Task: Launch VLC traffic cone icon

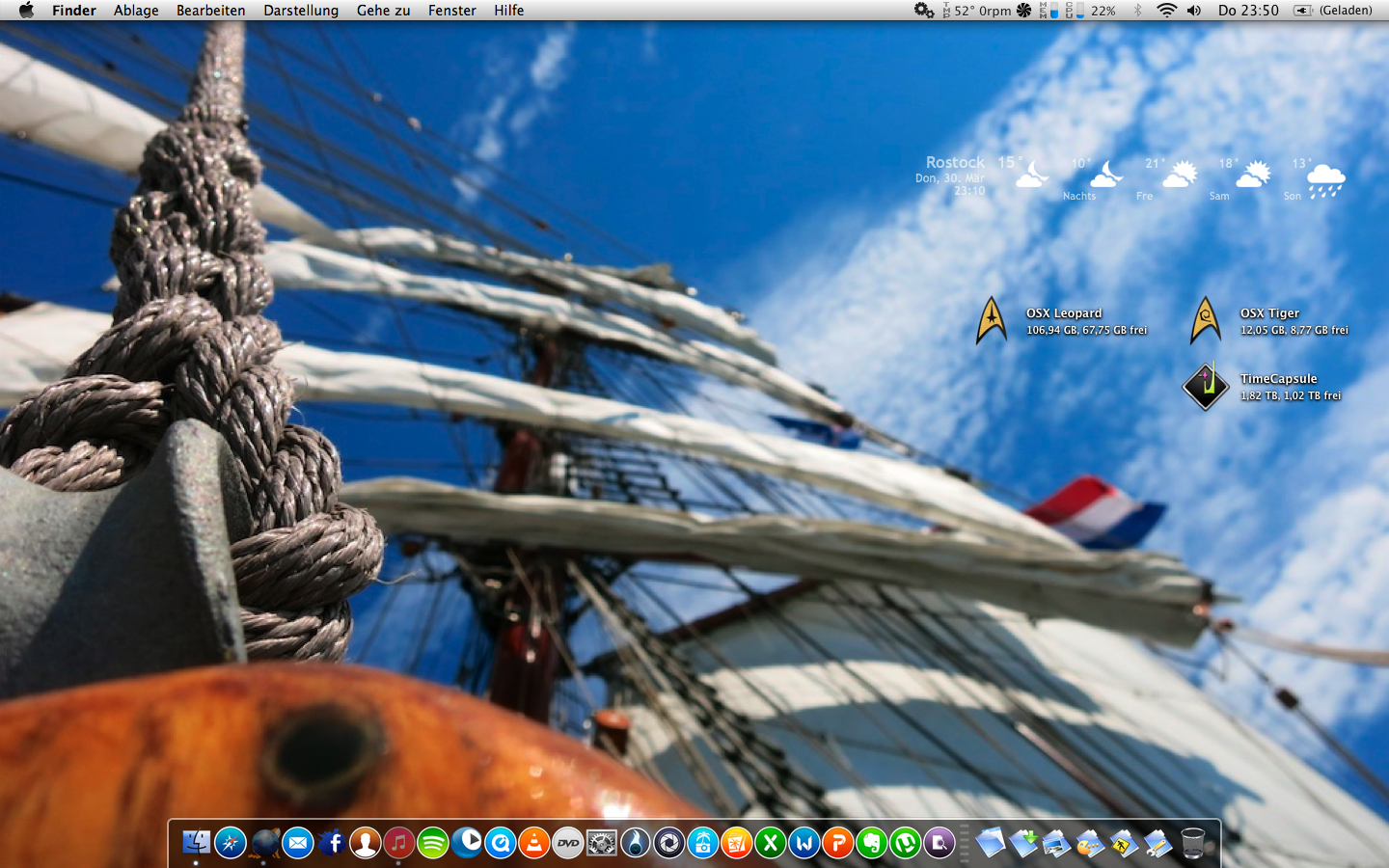Action: 534,843
